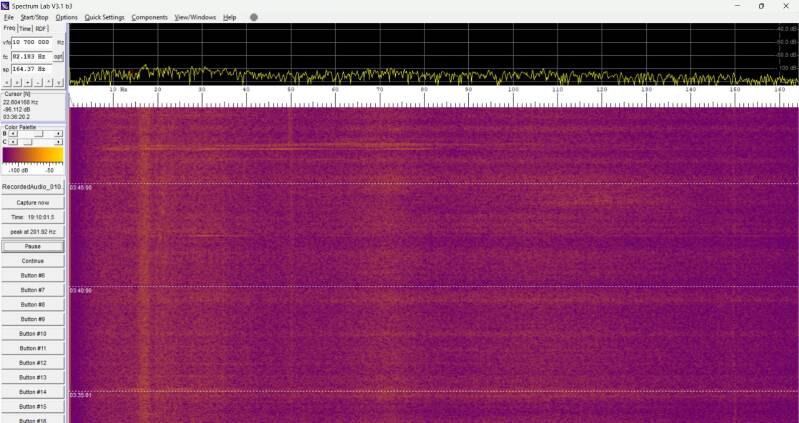This screenshot has height=423, width=799.
Task: Click Button #8
Action: (33, 304)
